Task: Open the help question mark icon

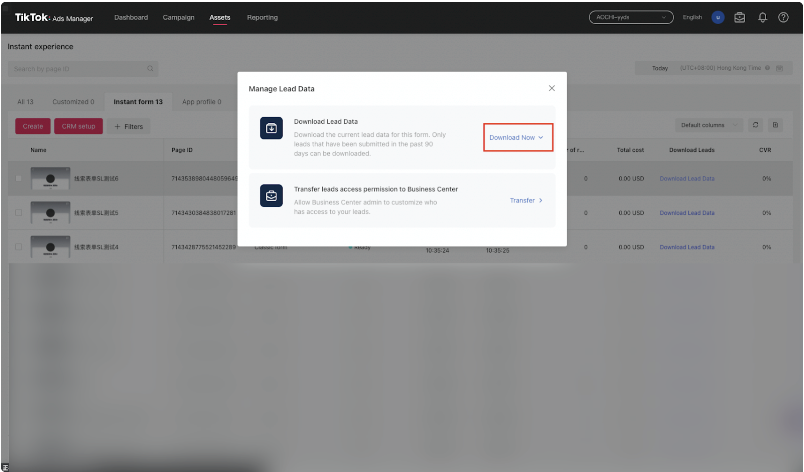Action: 783,17
